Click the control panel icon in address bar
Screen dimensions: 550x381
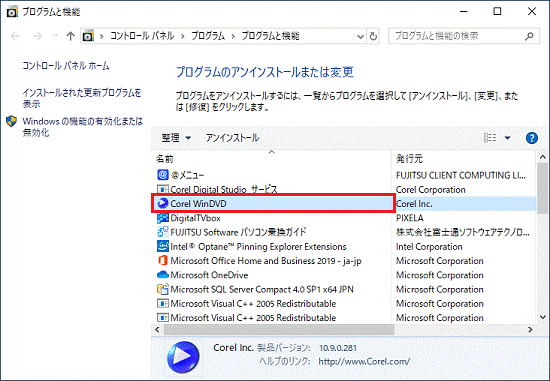[88, 36]
